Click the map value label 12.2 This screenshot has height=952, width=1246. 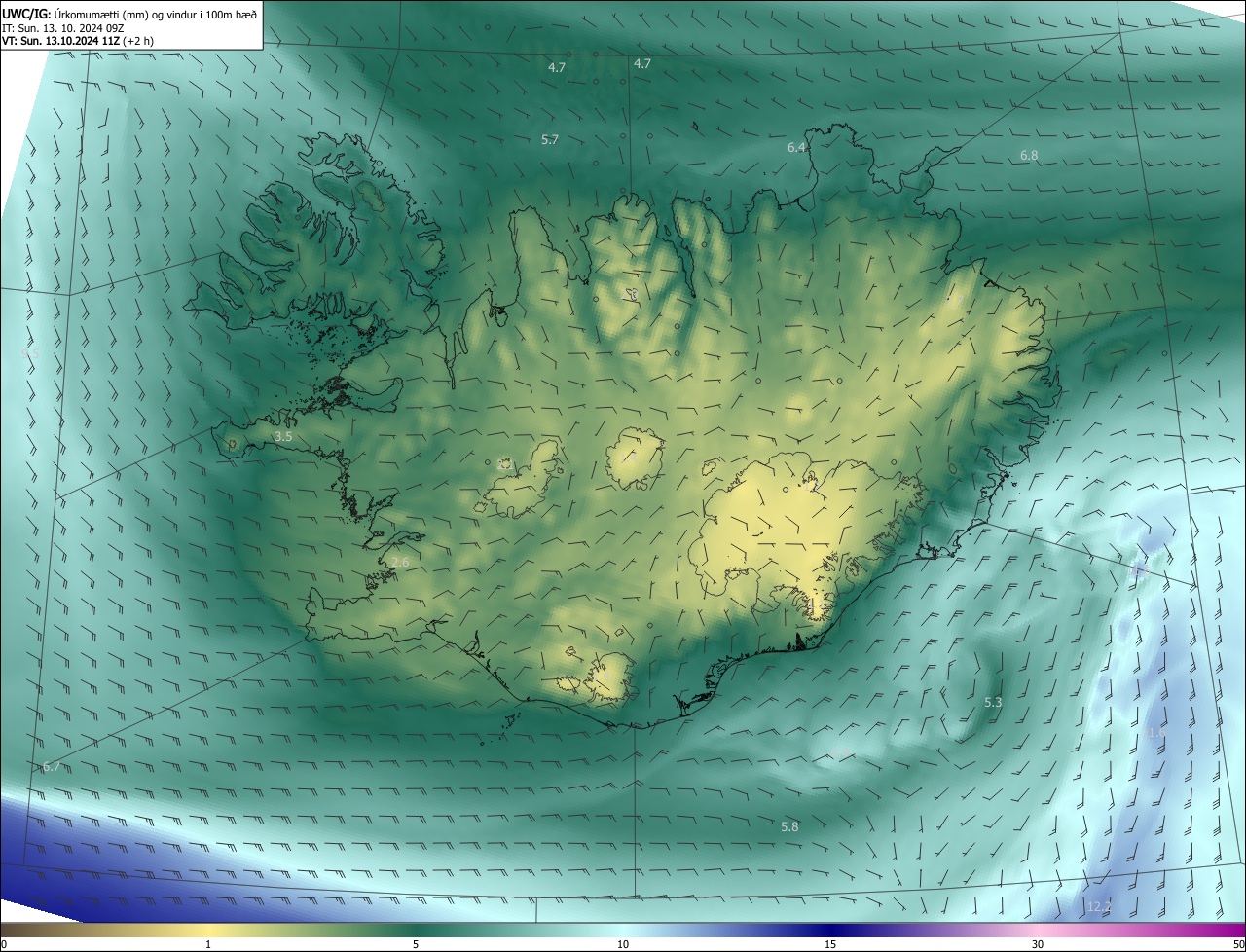[1099, 906]
